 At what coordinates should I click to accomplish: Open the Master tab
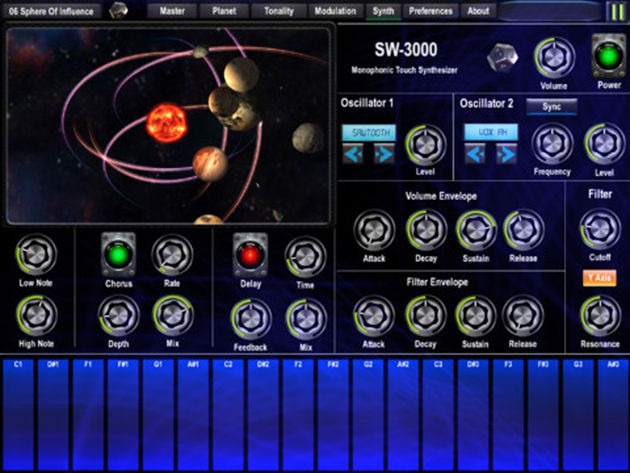172,11
